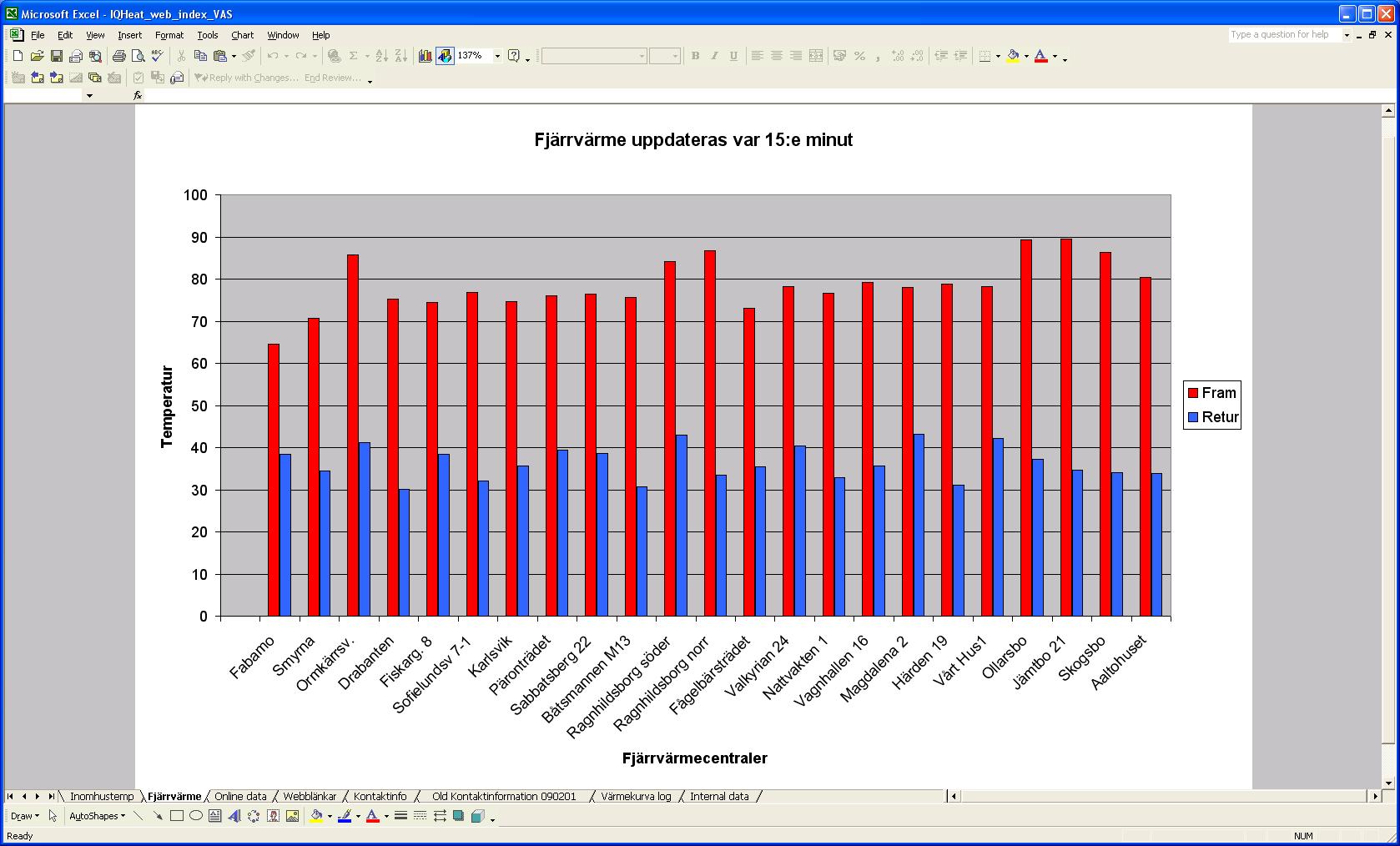Click the yellow Fill Color swatch in the top toolbar
The width and height of the screenshot is (1400, 846).
1013,56
